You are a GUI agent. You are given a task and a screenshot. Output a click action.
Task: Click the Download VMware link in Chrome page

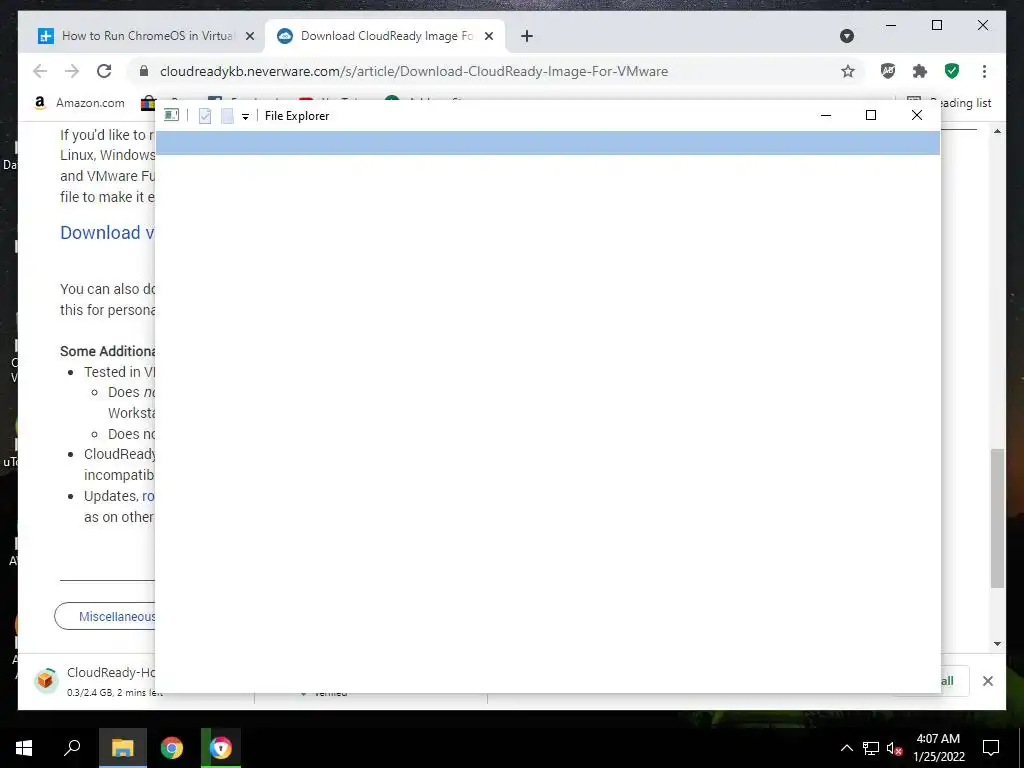(107, 233)
